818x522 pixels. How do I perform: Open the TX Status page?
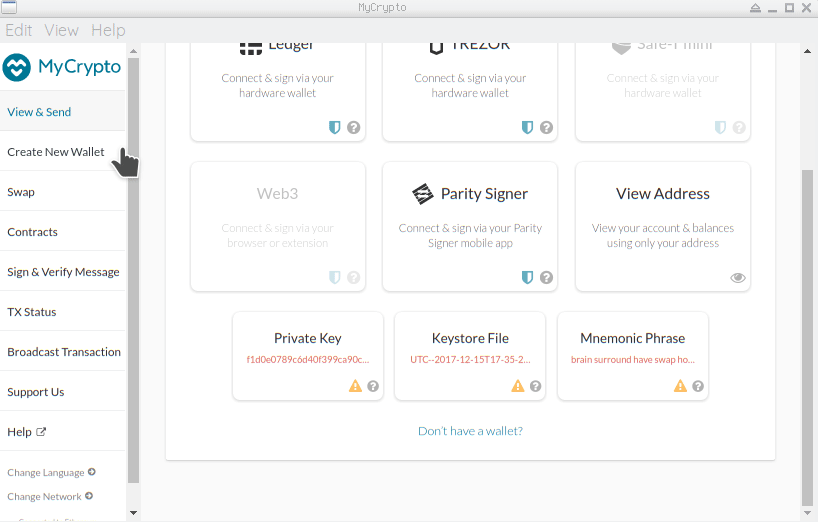click(x=63, y=312)
